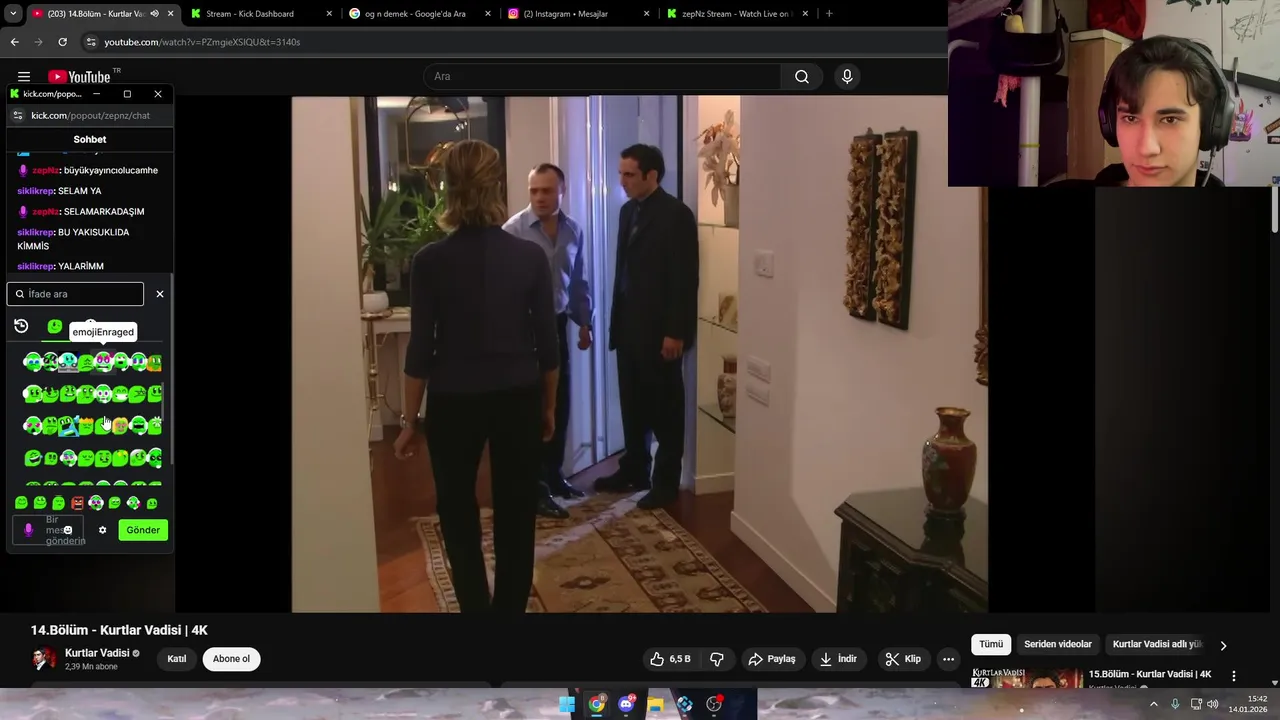
Task: Open the three-dot more actions menu beside Klip
Action: (x=948, y=659)
